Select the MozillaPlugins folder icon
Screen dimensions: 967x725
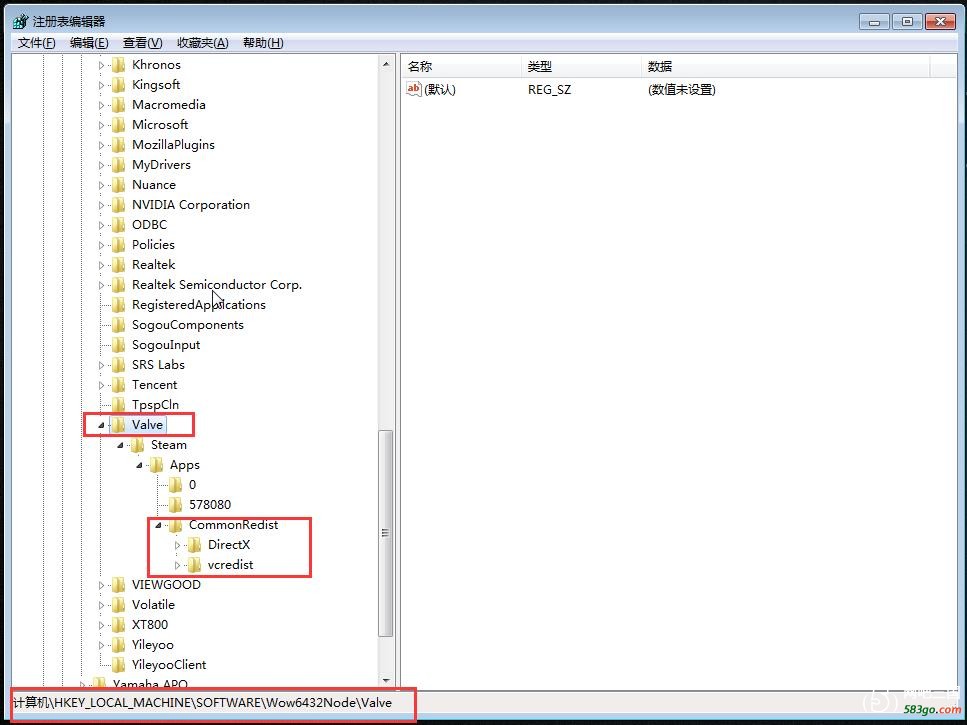(118, 145)
